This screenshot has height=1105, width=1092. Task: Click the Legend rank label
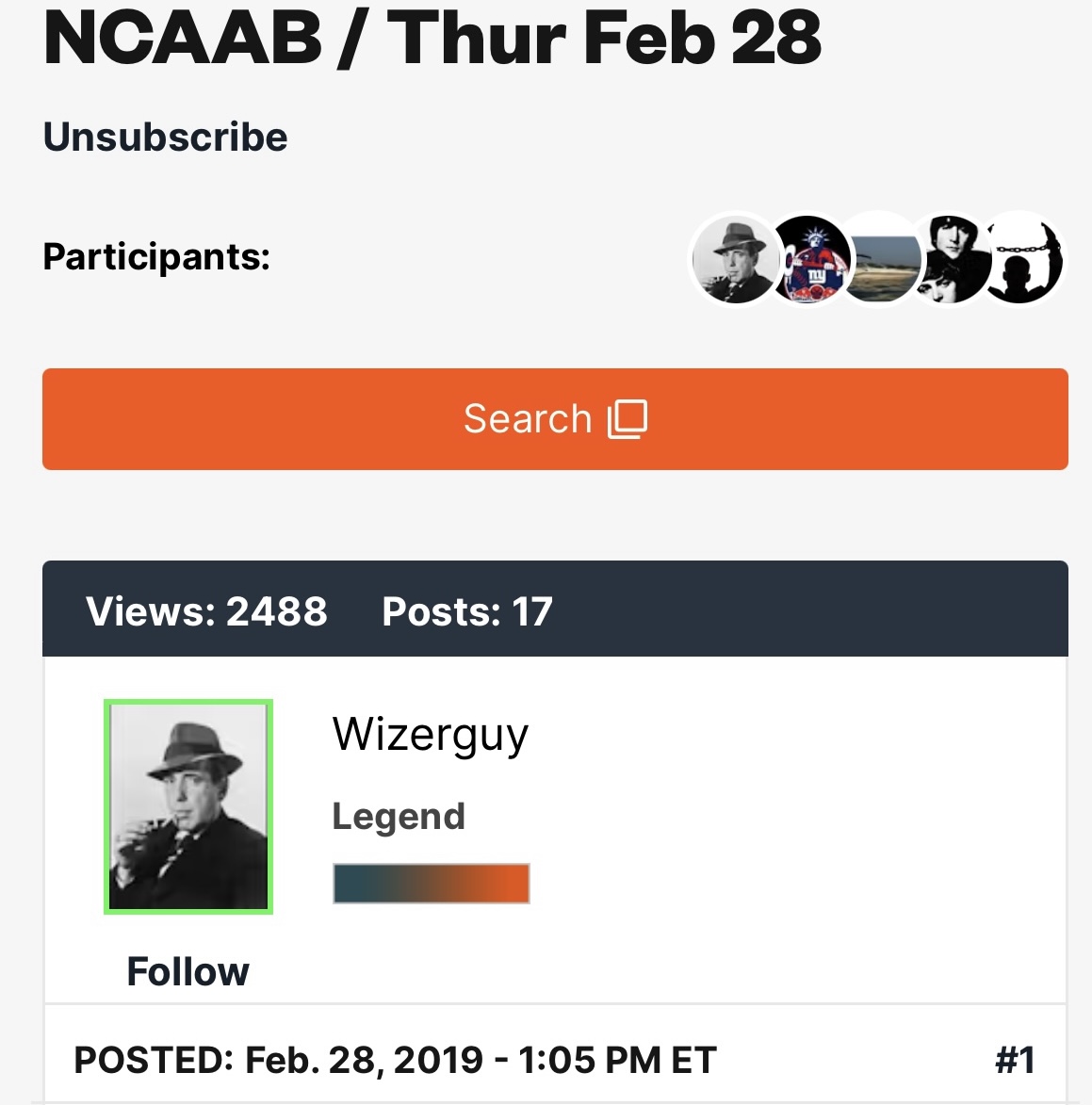[x=399, y=816]
